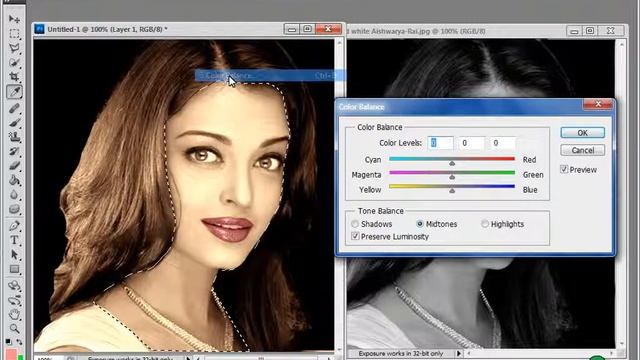640x360 pixels.
Task: Select the Horizontal Type tool
Action: click(14, 240)
